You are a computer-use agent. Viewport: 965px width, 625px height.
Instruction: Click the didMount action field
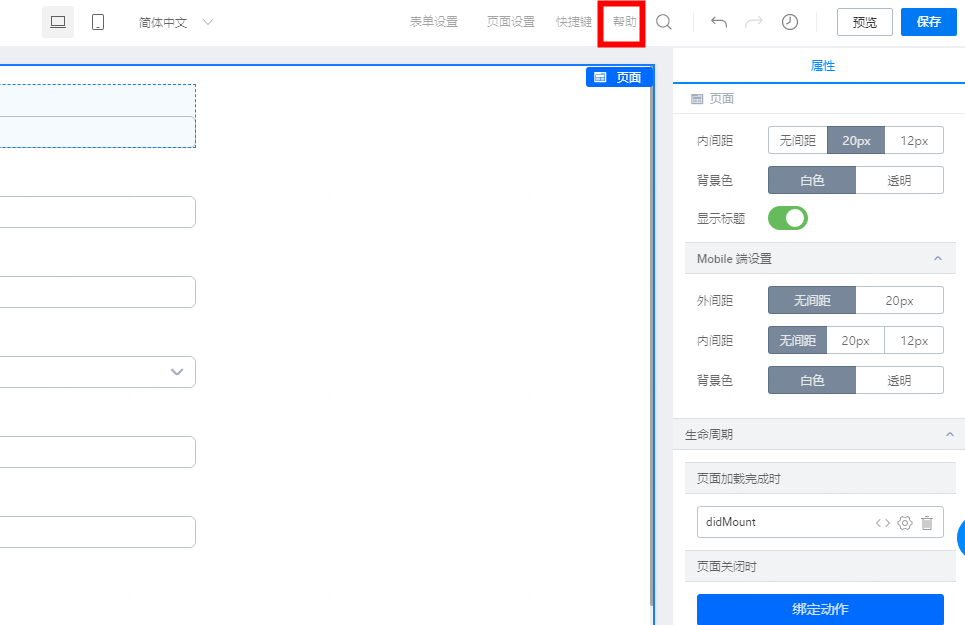pyautogui.click(x=820, y=522)
